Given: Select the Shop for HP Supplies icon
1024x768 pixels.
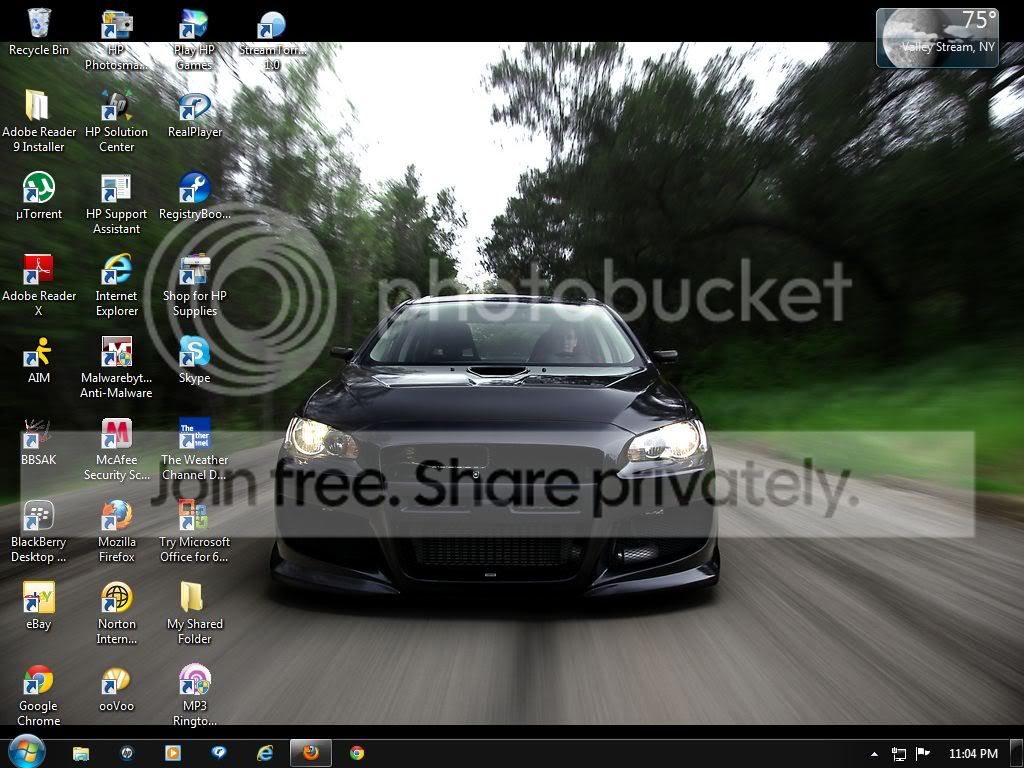Looking at the screenshot, I should pos(194,285).
